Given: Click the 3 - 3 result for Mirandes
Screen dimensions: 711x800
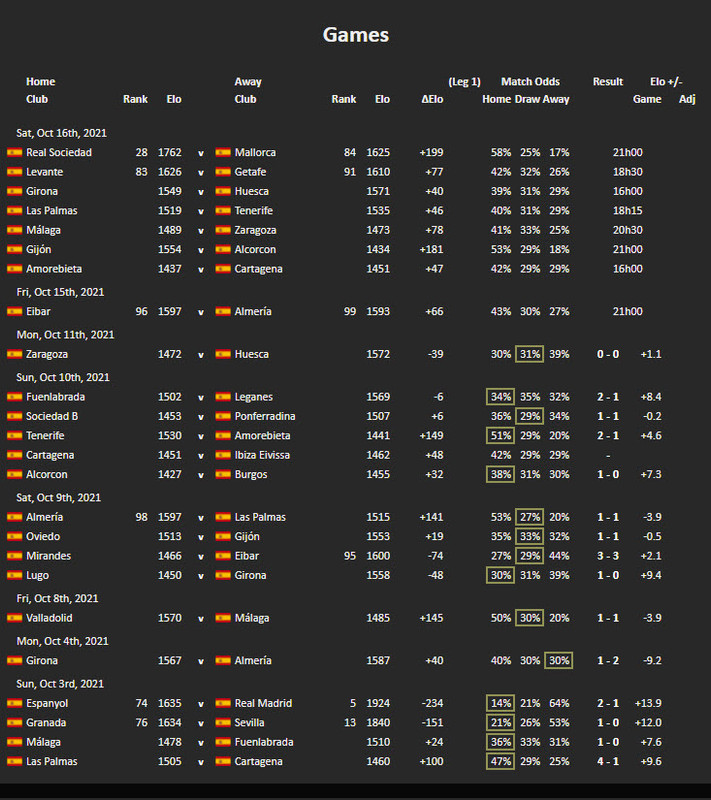Looking at the screenshot, I should (608, 556).
